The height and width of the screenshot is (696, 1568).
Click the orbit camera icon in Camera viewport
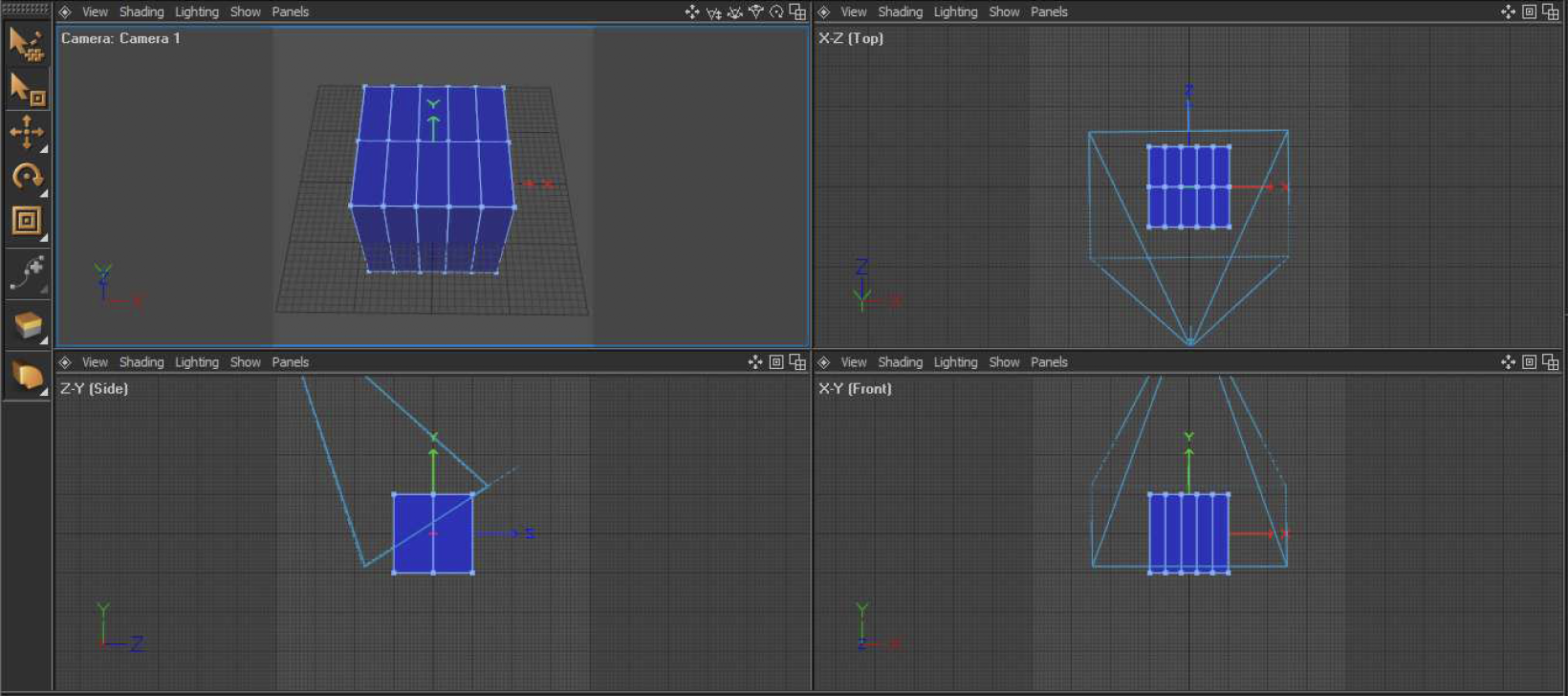click(776, 12)
